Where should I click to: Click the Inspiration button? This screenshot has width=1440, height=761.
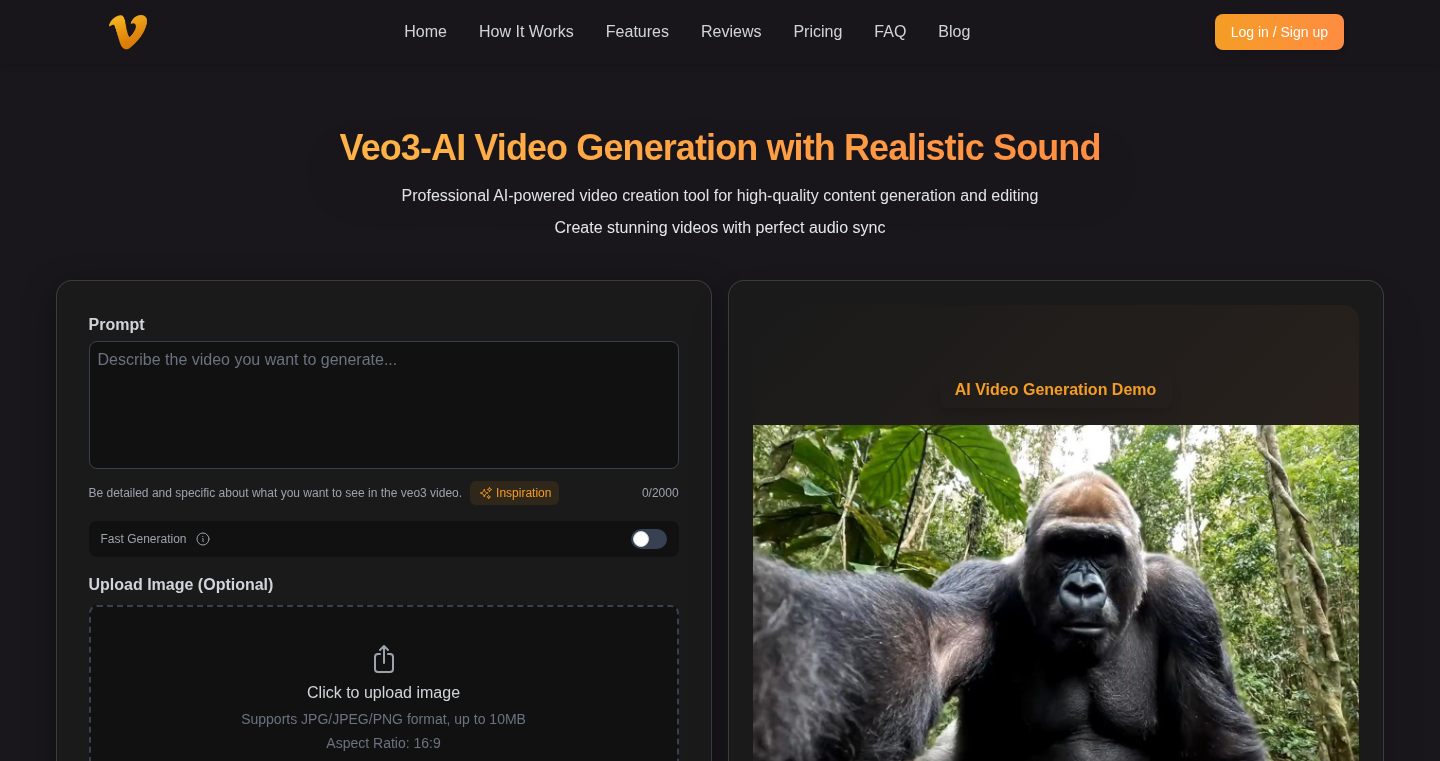point(515,493)
